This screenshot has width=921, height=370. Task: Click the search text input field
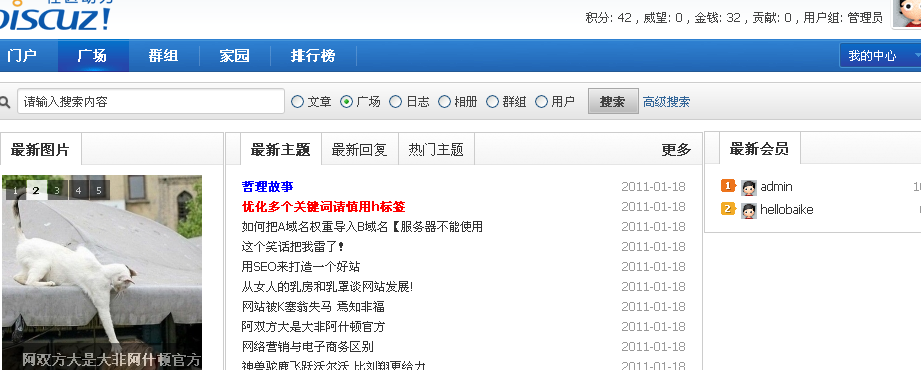pos(151,102)
